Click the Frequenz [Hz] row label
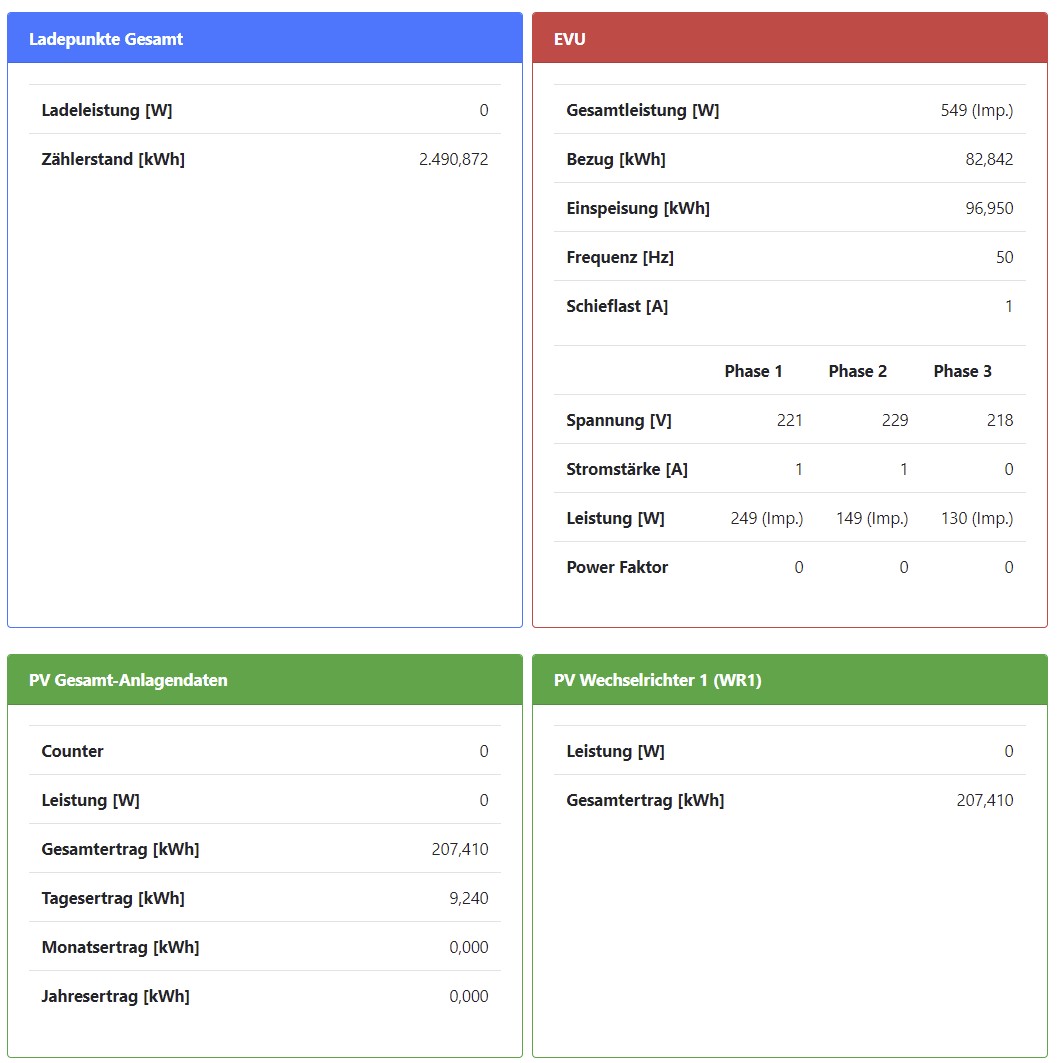1062x1063 pixels. 620,257
